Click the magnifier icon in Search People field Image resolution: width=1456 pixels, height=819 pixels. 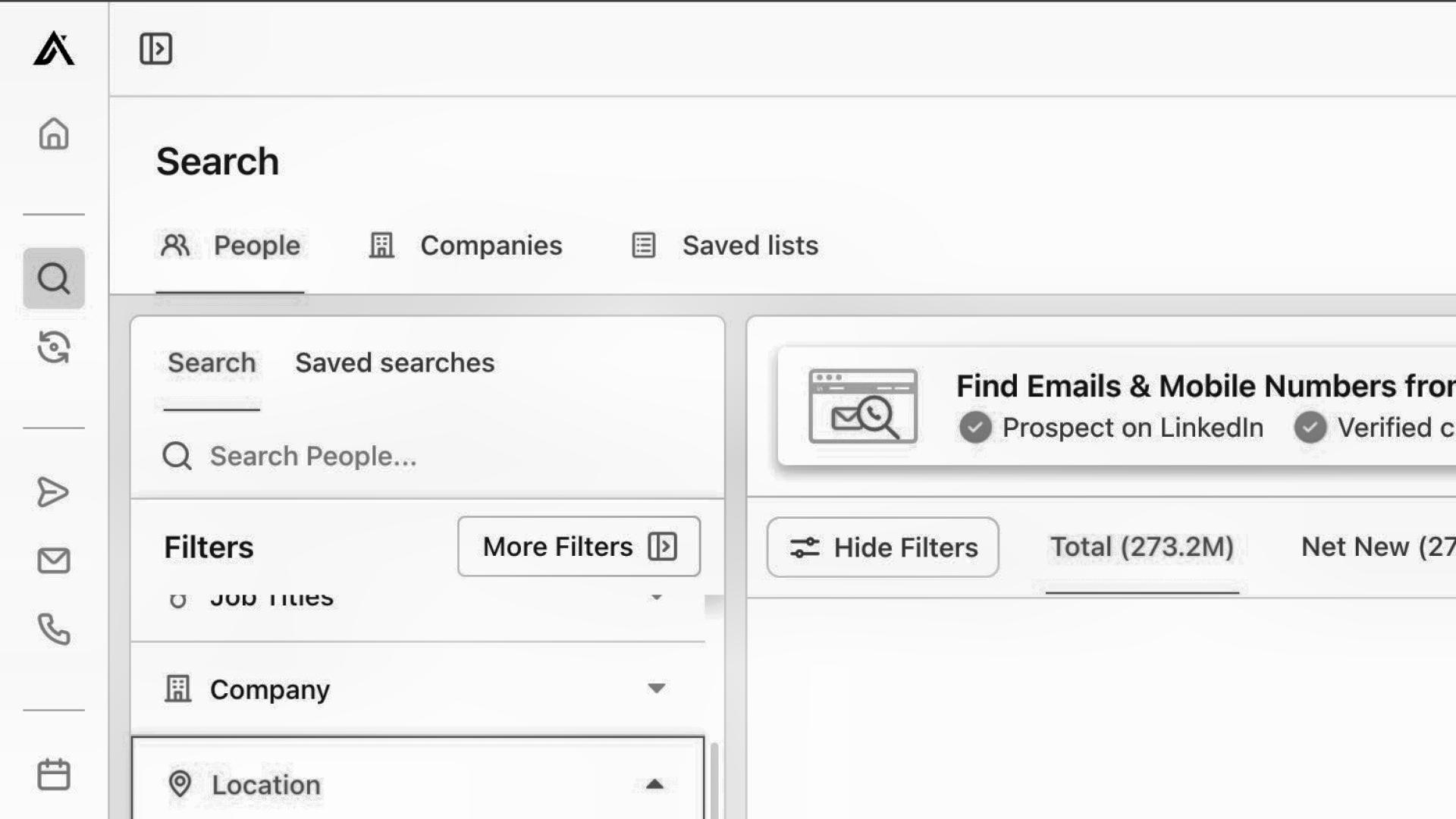pyautogui.click(x=177, y=457)
